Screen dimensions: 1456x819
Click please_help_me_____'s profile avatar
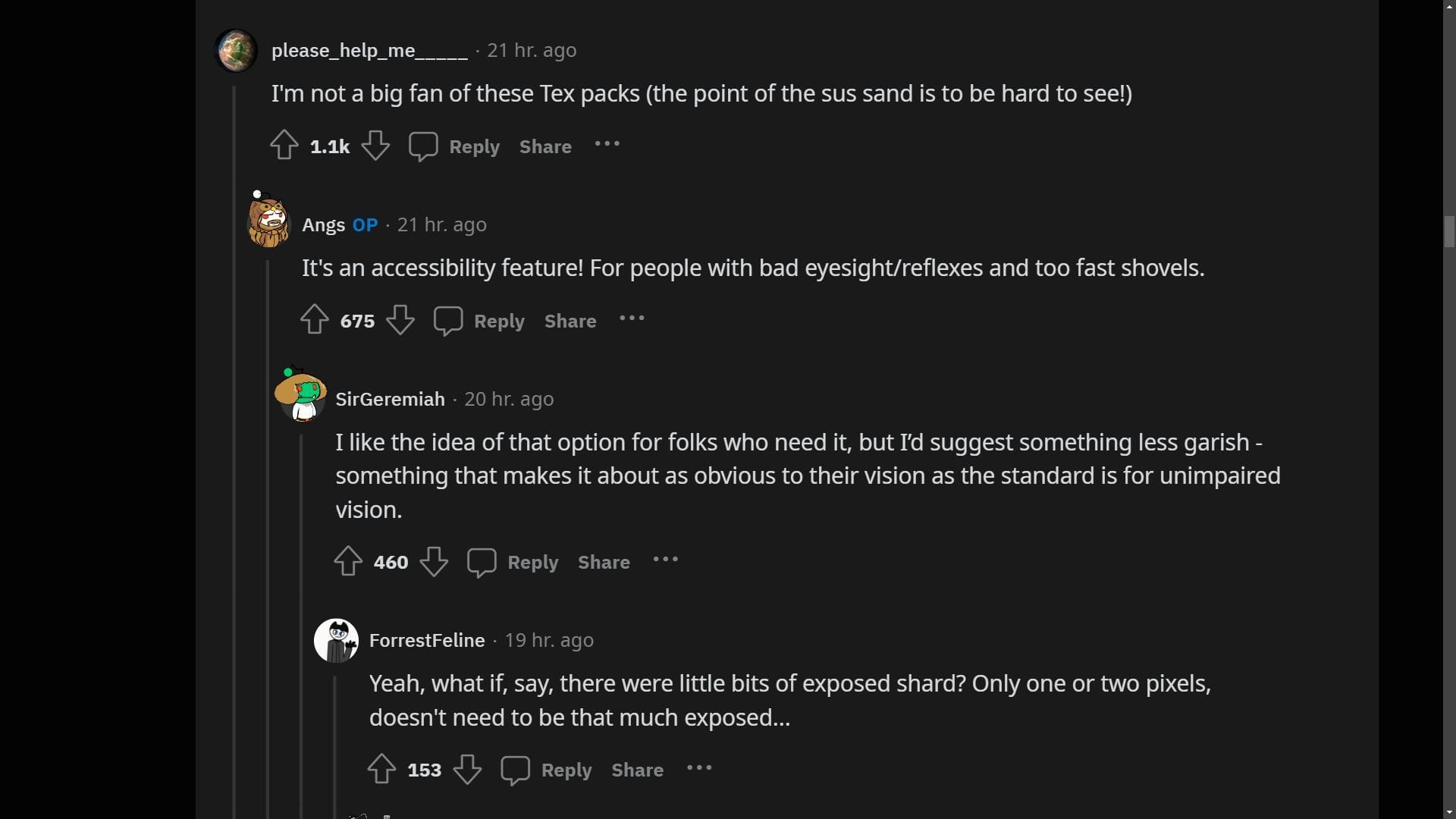[236, 50]
